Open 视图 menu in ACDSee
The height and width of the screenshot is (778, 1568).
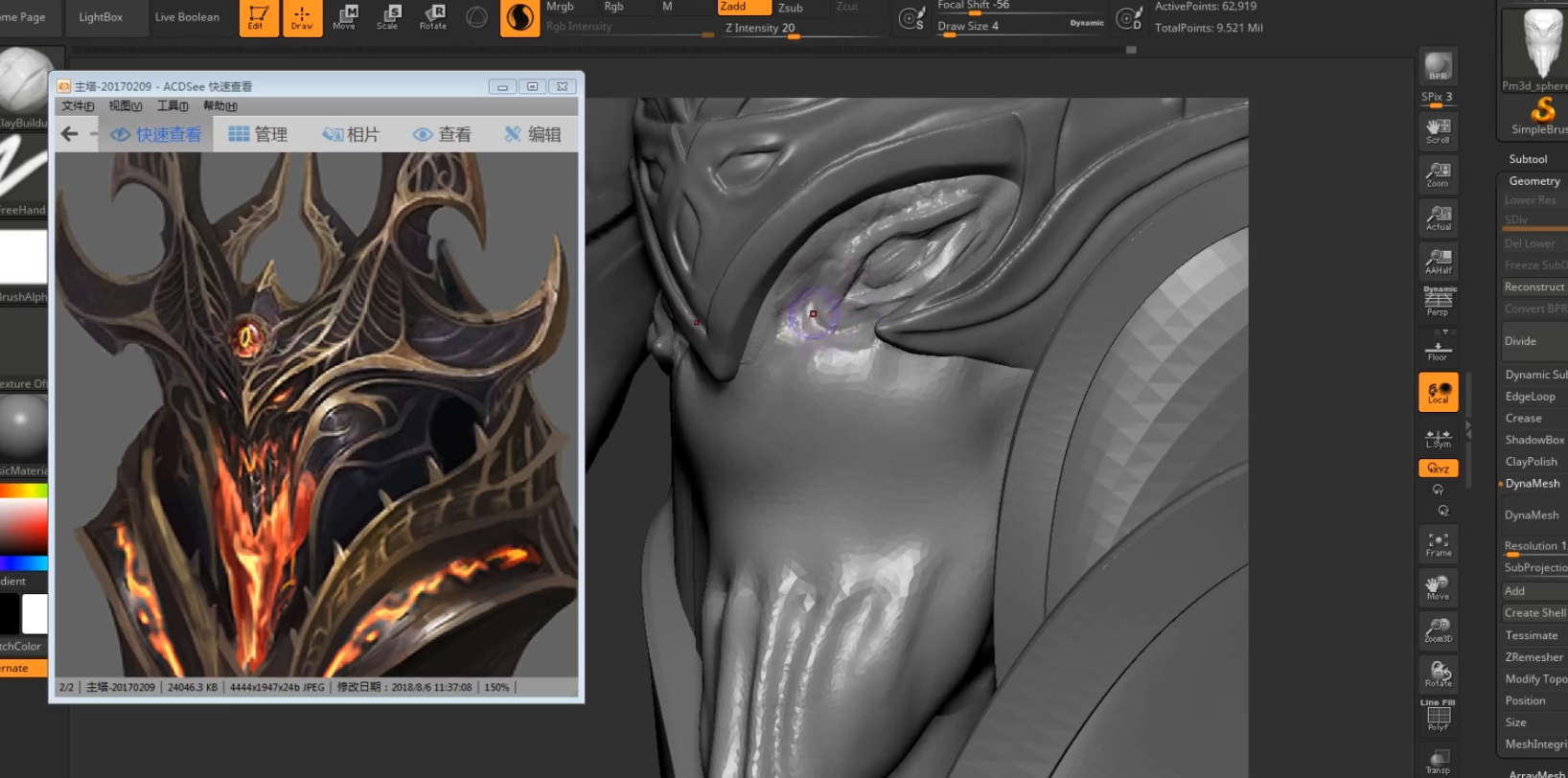pos(126,106)
